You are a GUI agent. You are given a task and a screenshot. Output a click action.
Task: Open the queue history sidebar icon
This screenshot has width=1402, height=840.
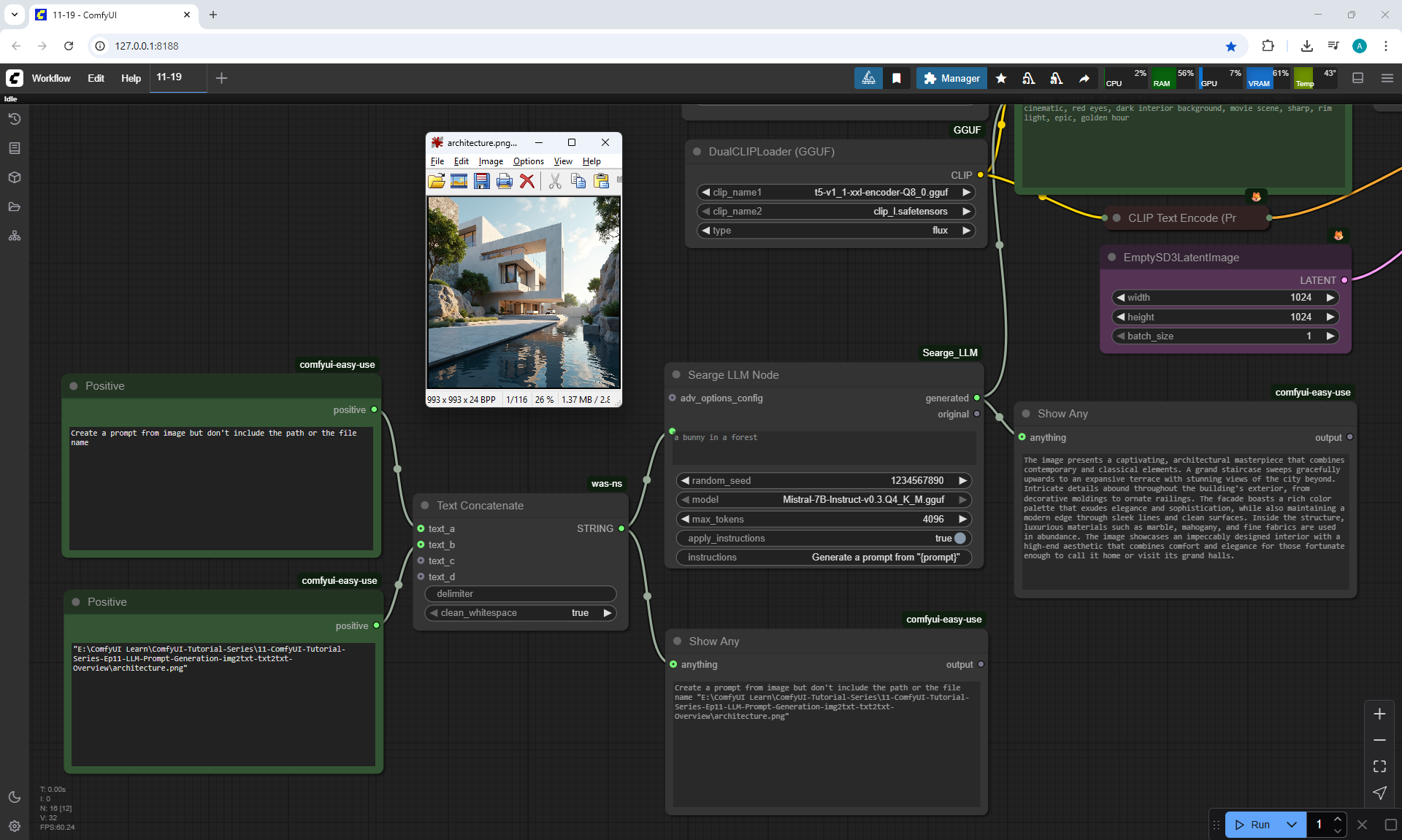tap(15, 119)
